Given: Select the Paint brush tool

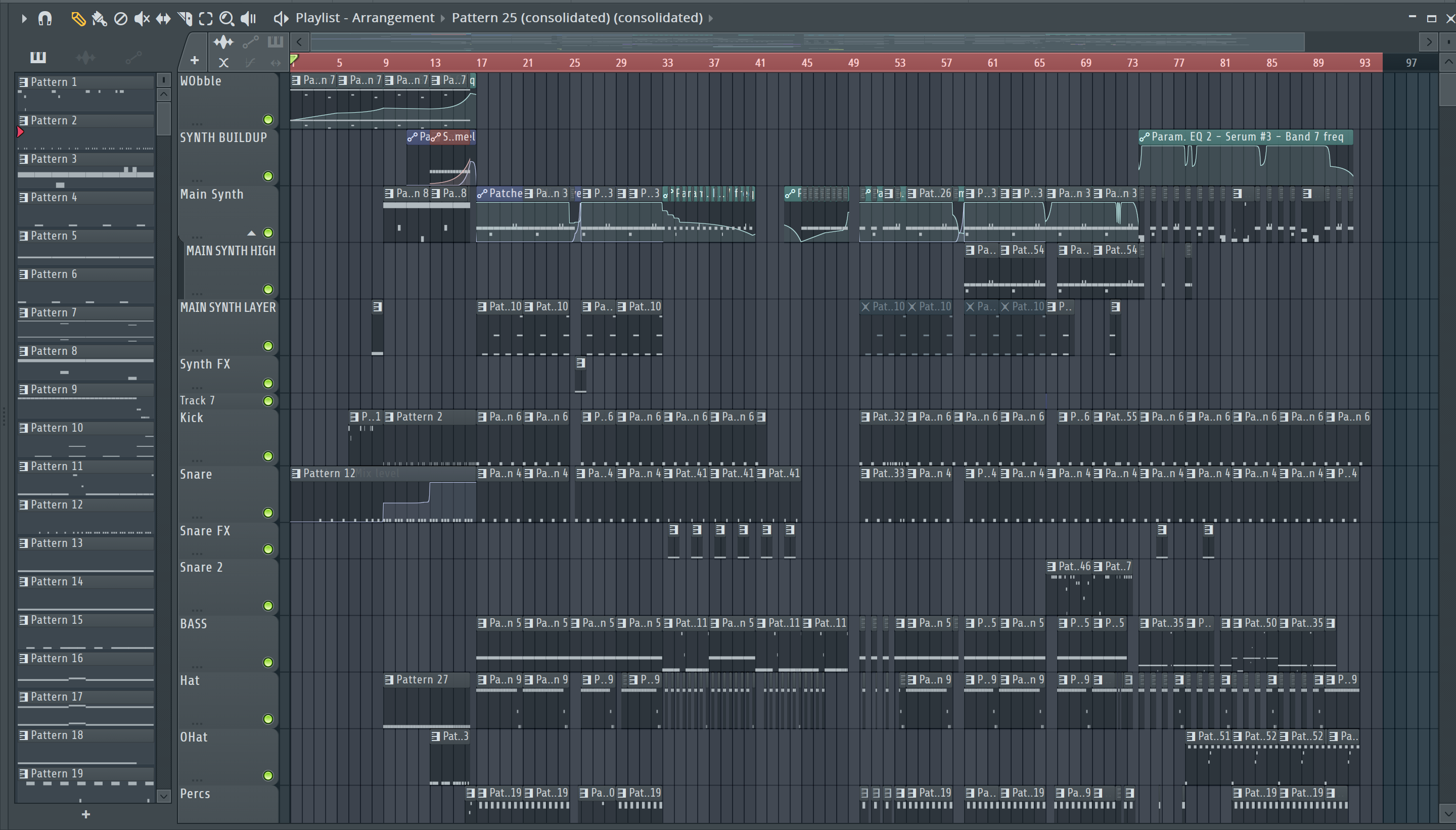Looking at the screenshot, I should (x=99, y=19).
